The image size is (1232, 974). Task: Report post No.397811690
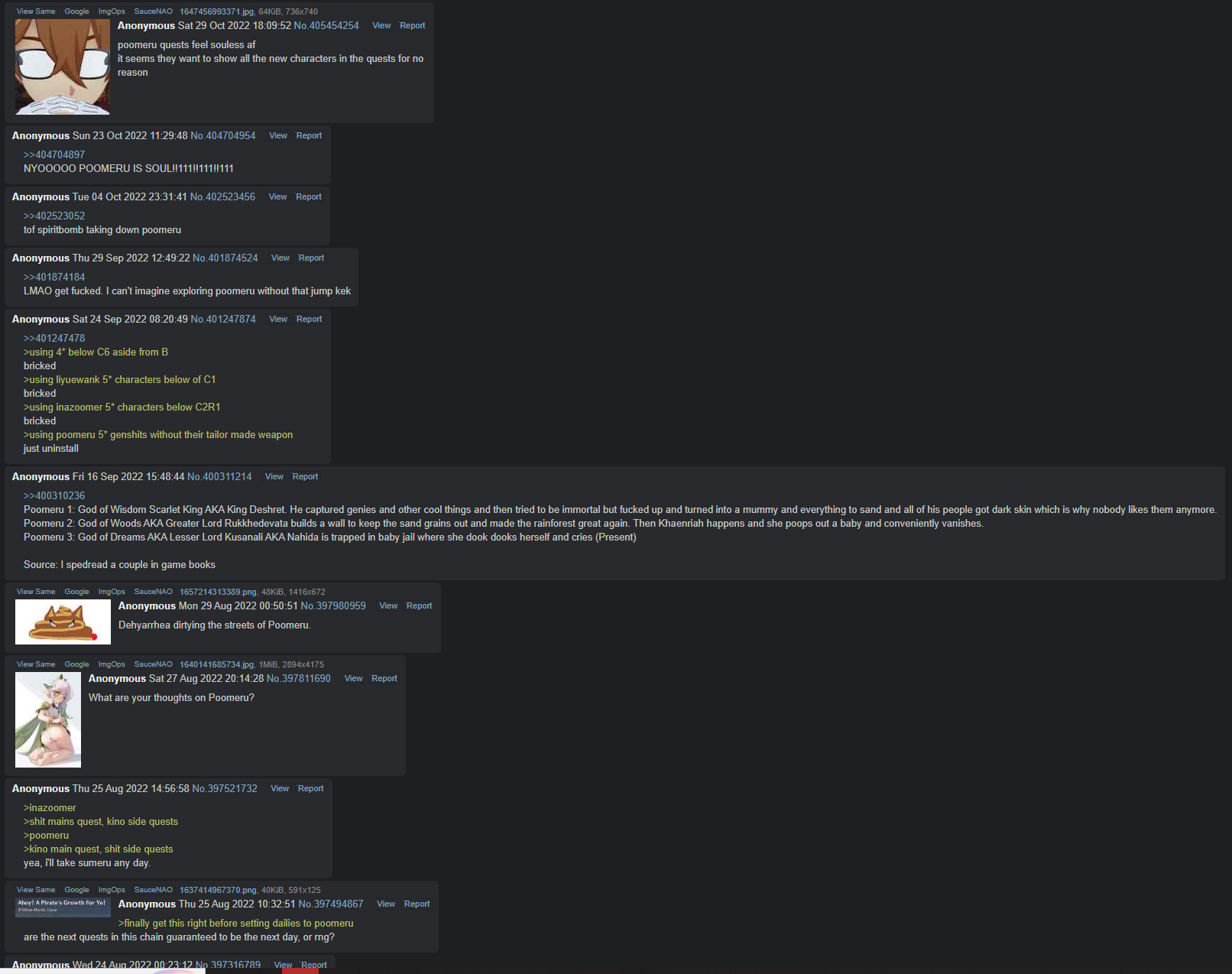pos(384,678)
